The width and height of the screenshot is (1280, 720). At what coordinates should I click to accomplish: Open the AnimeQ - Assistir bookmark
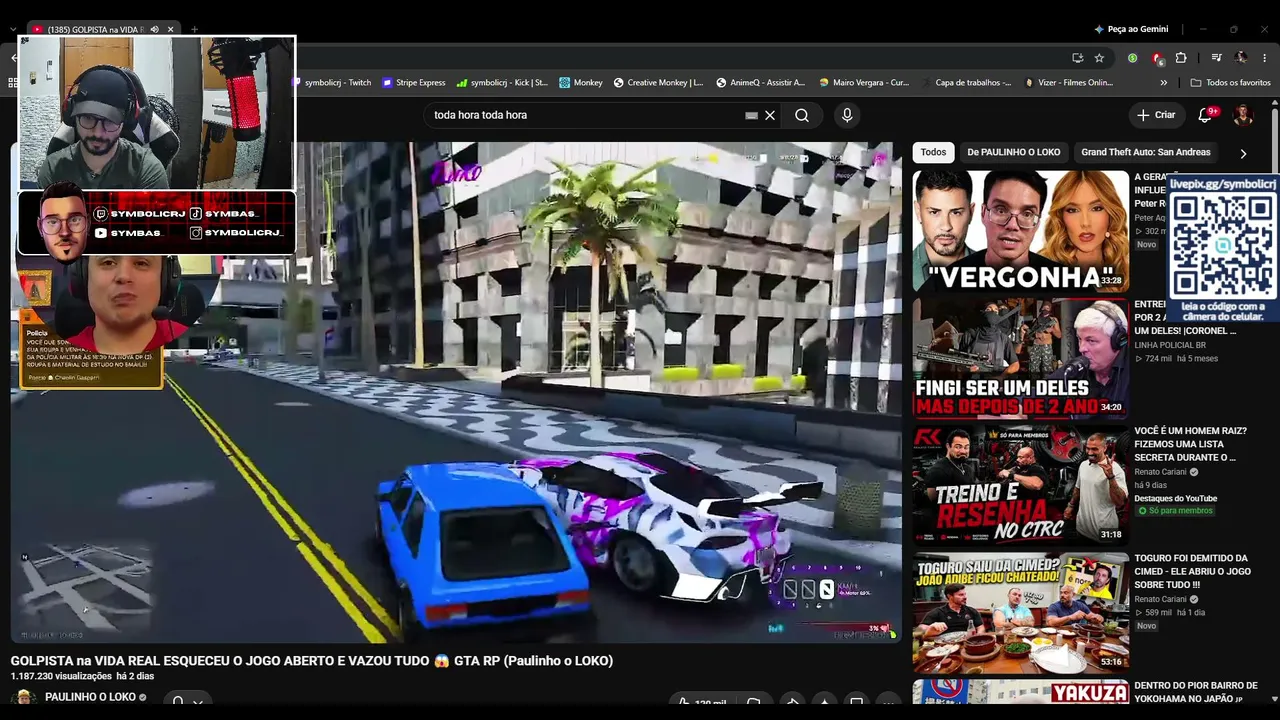tap(761, 83)
